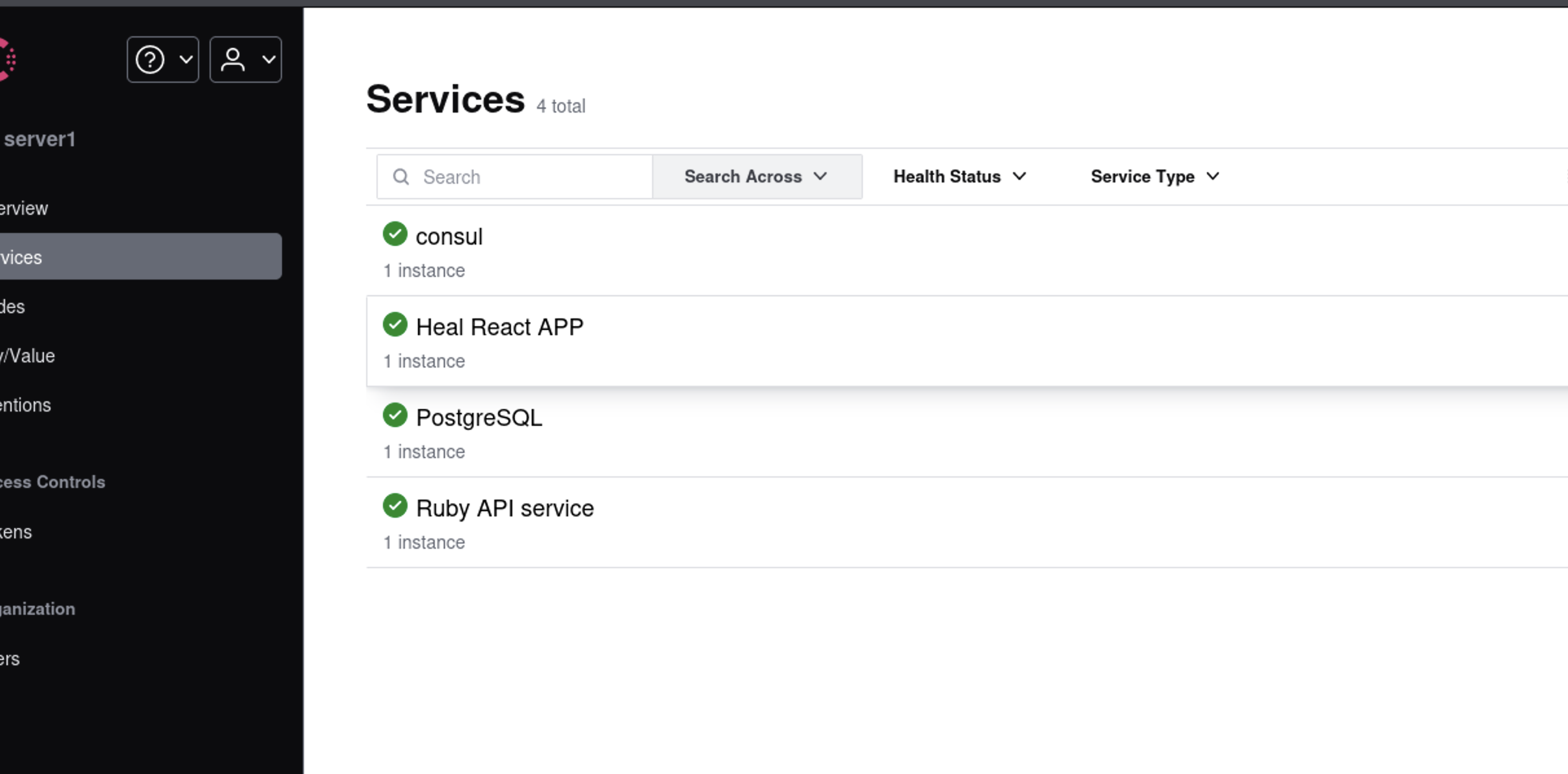
Task: Open the Heal React APP service
Action: 967,342
